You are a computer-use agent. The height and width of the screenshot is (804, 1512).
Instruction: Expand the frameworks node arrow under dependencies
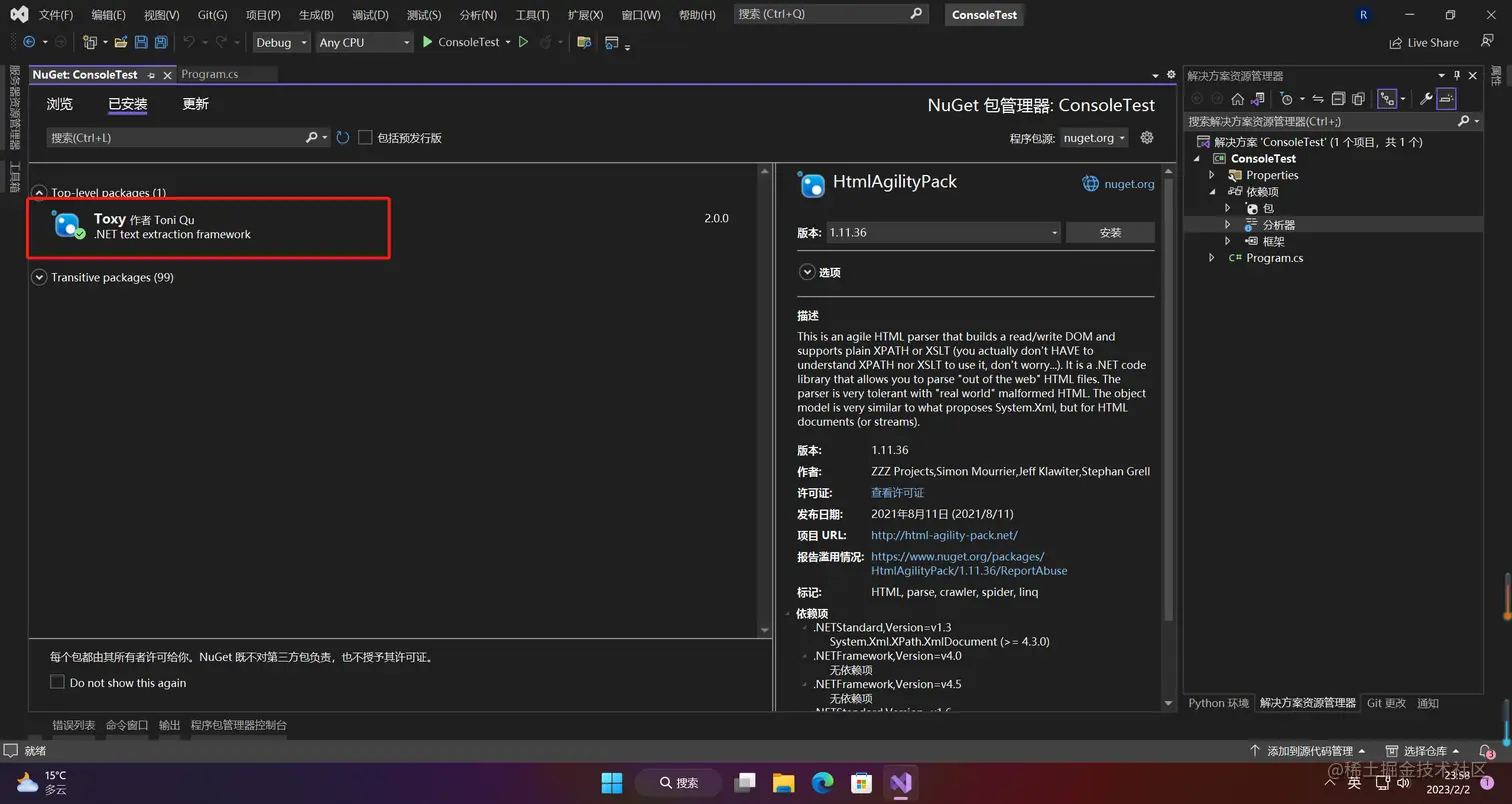(1228, 241)
